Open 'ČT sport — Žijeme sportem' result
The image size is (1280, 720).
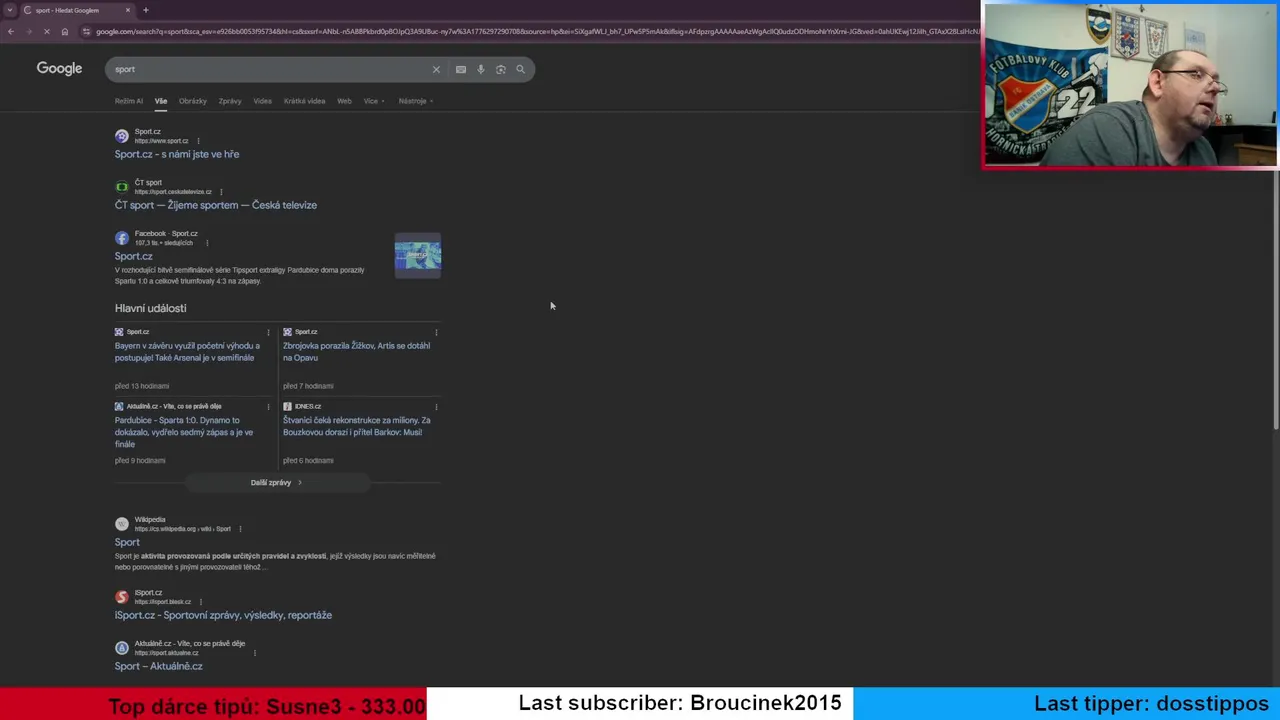[216, 205]
